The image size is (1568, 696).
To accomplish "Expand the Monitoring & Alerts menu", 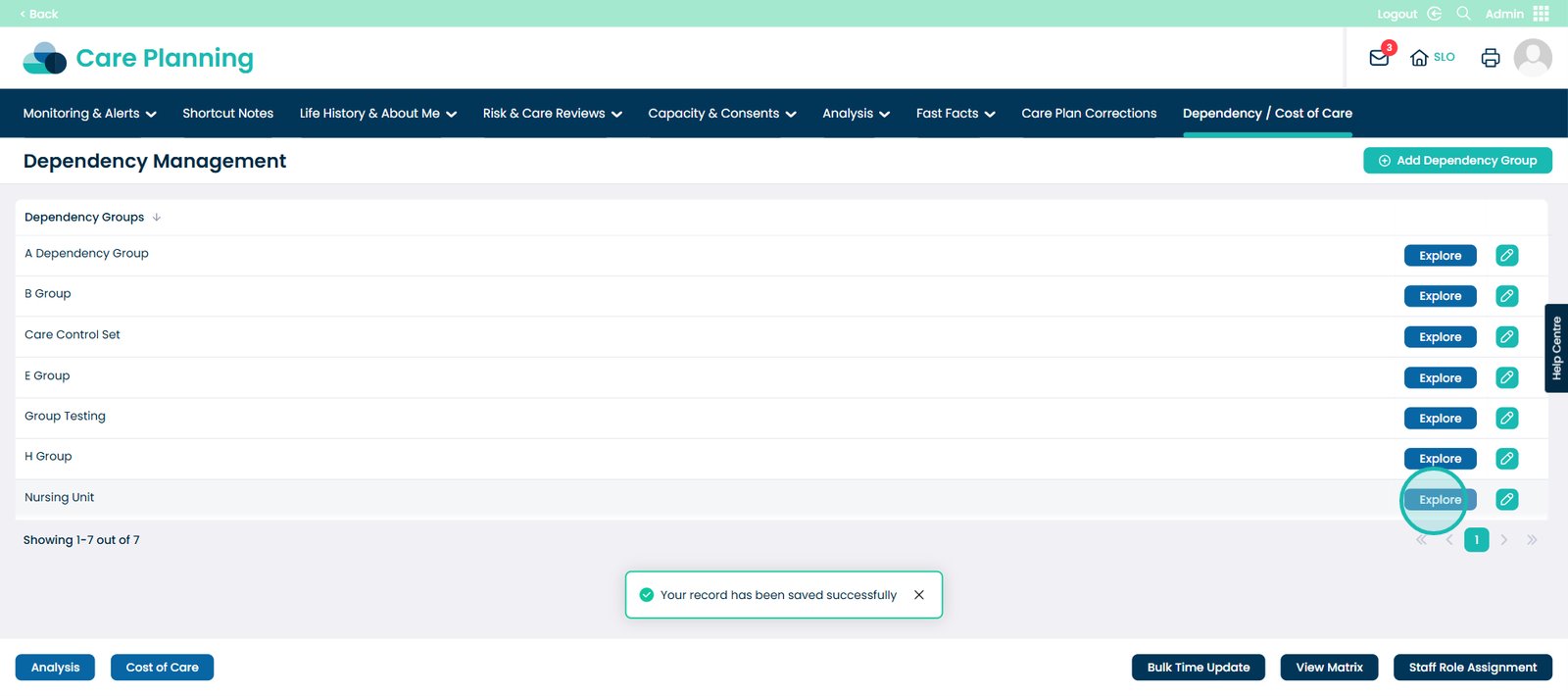I will [89, 114].
